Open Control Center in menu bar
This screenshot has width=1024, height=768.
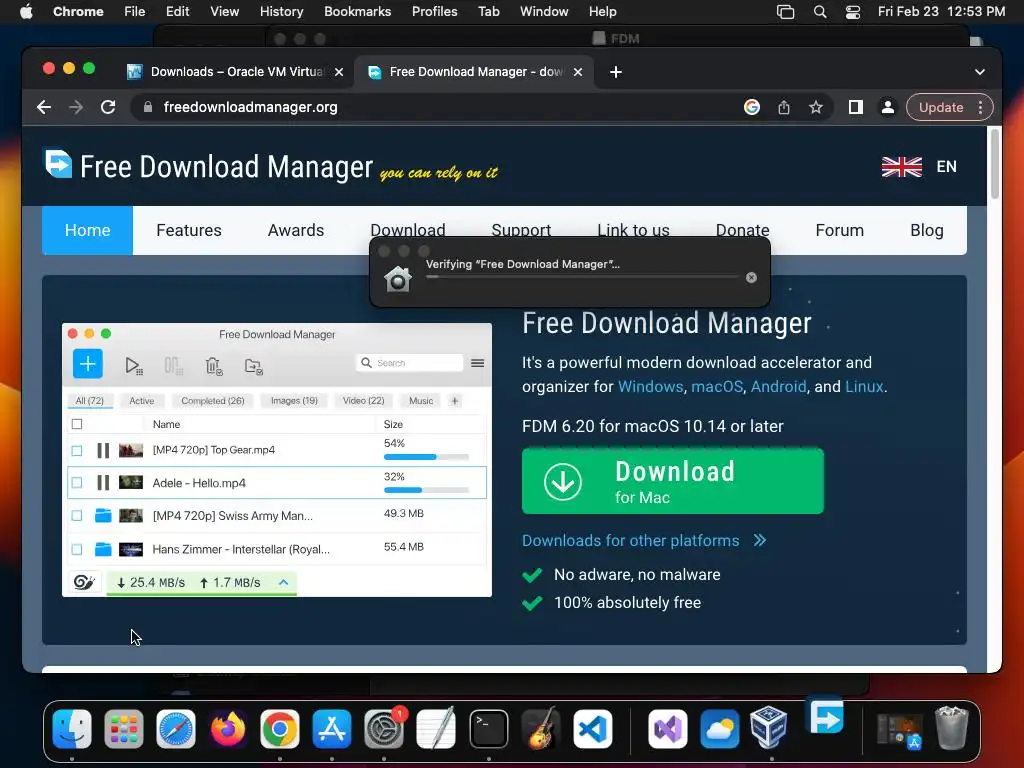pyautogui.click(x=853, y=12)
